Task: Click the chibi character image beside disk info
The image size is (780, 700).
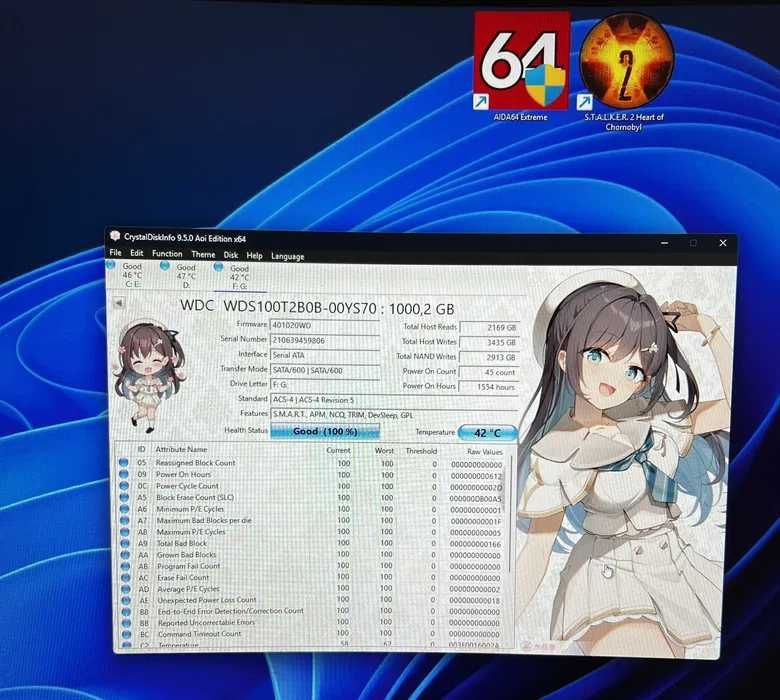Action: point(148,375)
